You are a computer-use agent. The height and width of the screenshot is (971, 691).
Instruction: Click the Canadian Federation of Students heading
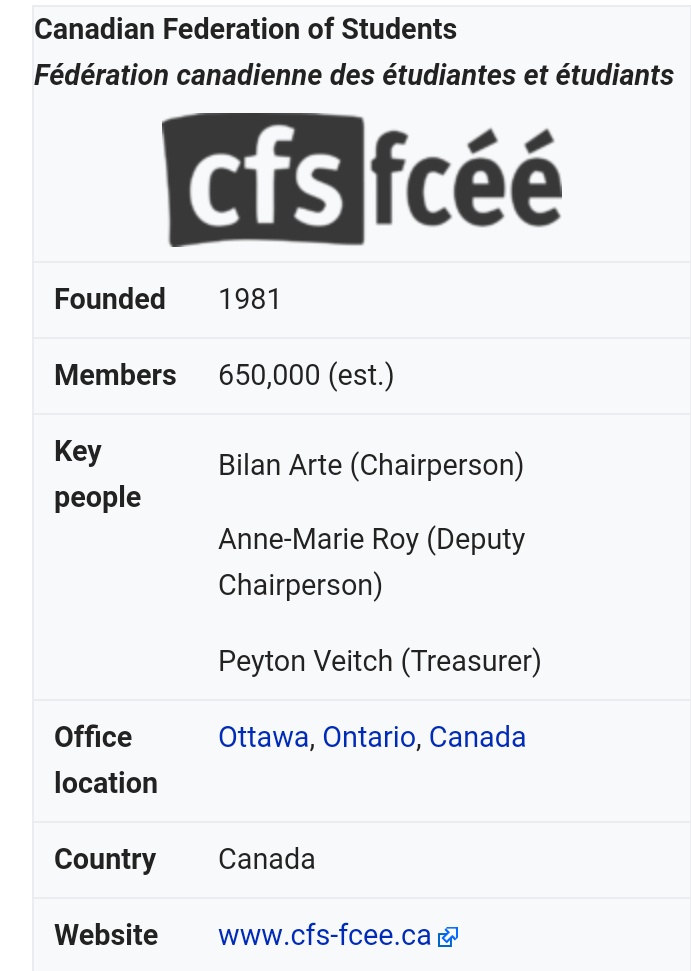click(x=245, y=29)
